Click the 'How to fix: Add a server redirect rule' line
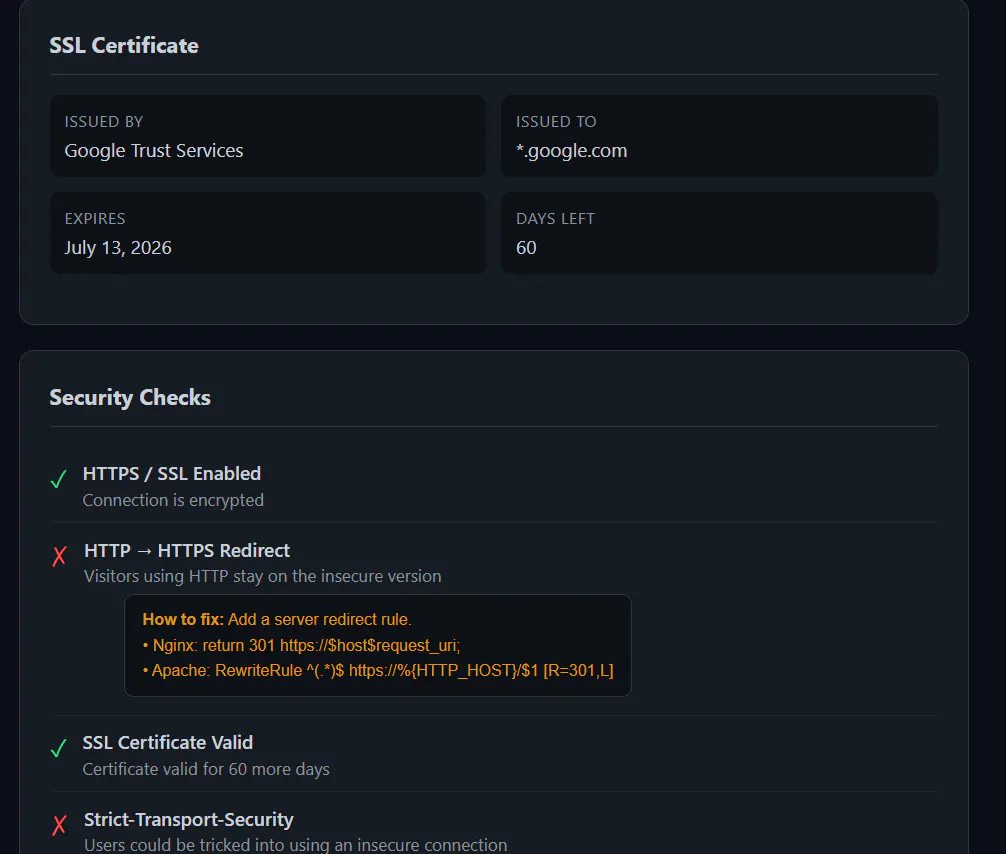Viewport: 1006px width, 854px height. (277, 619)
